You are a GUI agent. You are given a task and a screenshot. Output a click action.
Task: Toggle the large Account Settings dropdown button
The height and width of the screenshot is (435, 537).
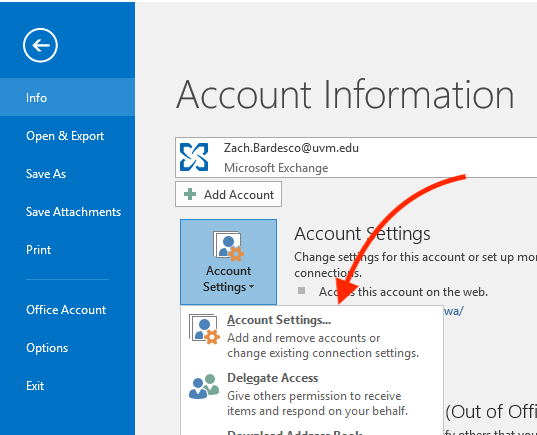tap(228, 262)
